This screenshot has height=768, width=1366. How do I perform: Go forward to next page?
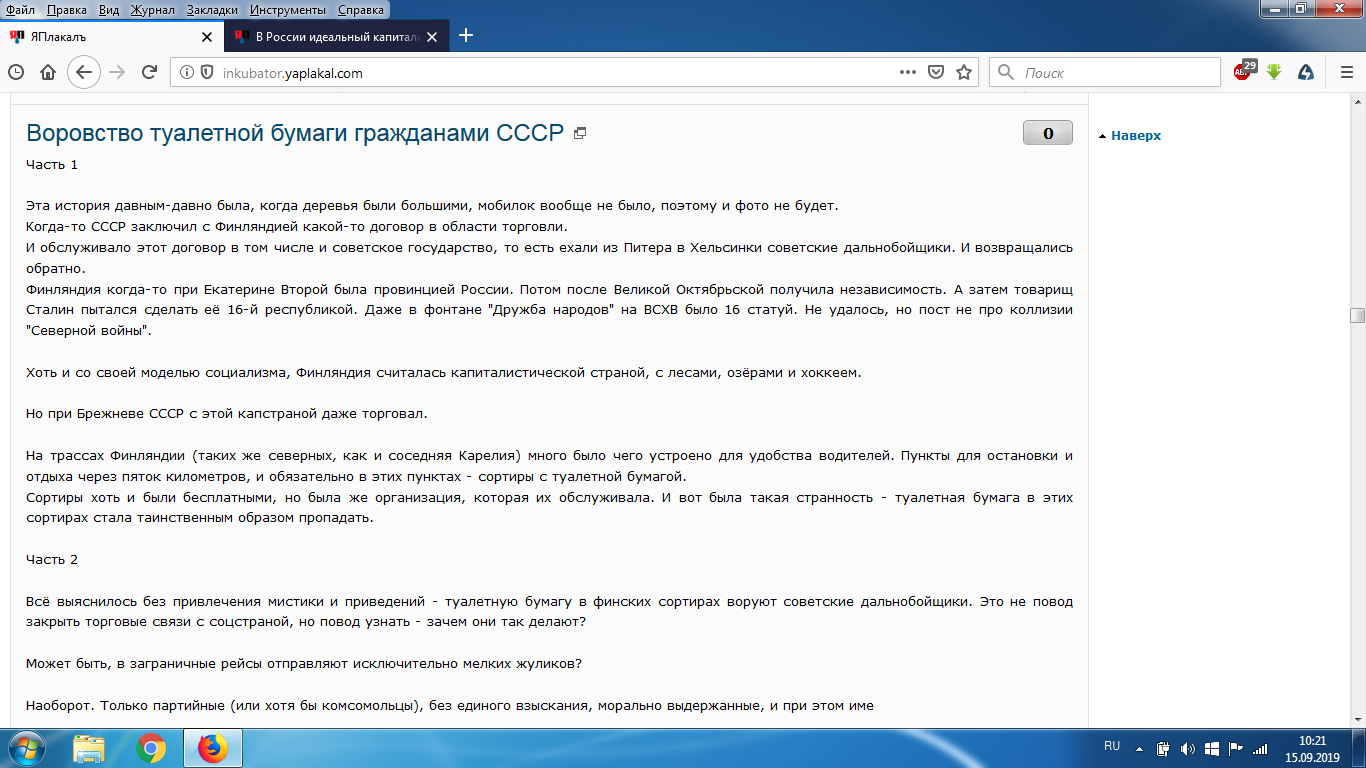pos(117,72)
